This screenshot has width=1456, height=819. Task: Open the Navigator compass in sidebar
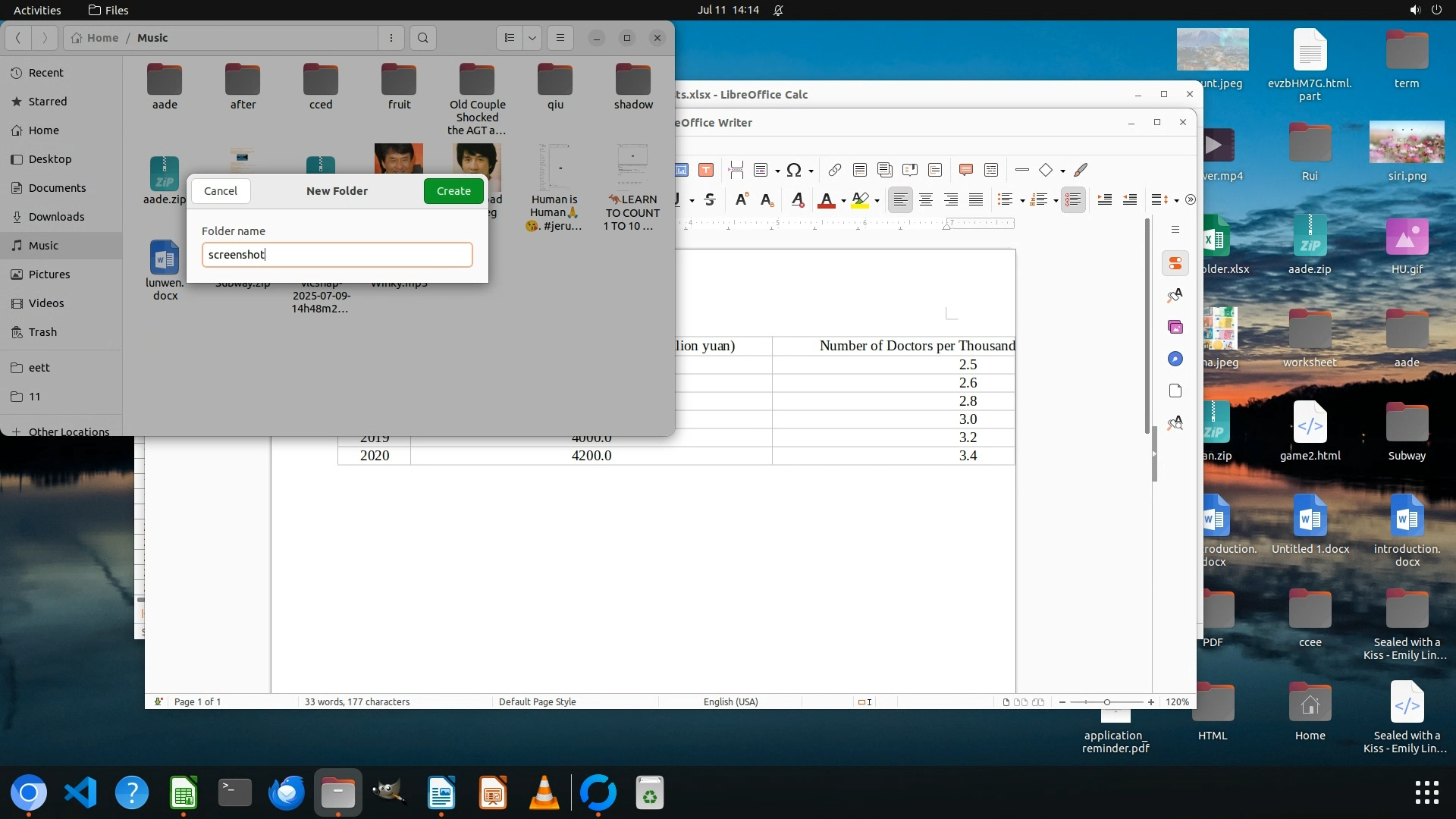tap(1175, 359)
